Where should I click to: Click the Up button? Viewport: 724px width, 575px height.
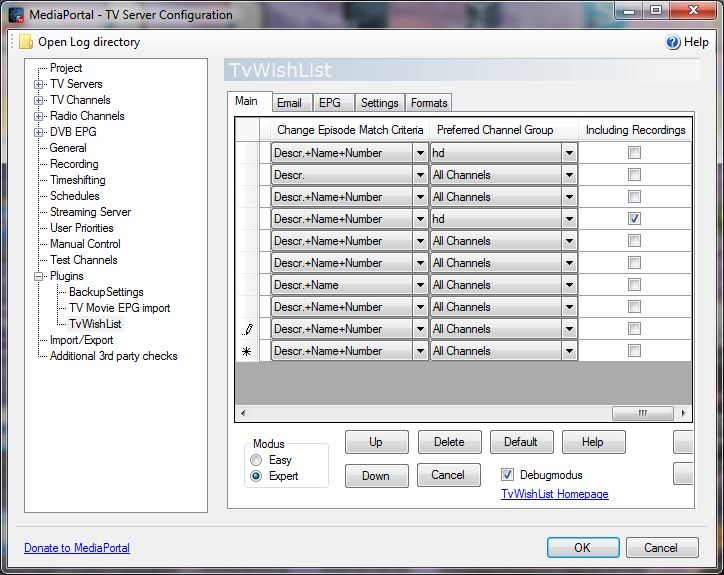376,442
